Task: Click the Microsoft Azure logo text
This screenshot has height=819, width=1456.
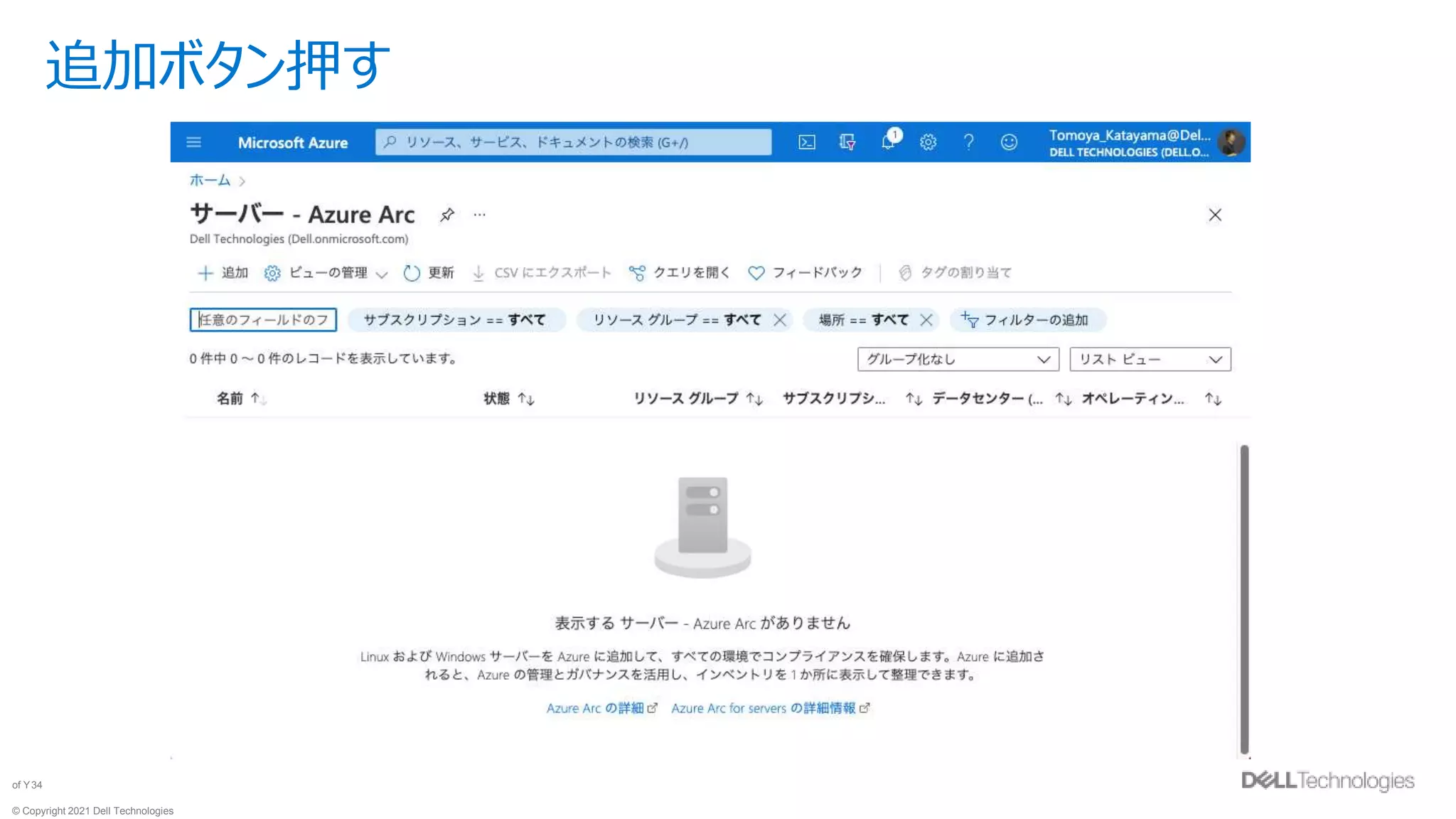Action: click(293, 142)
